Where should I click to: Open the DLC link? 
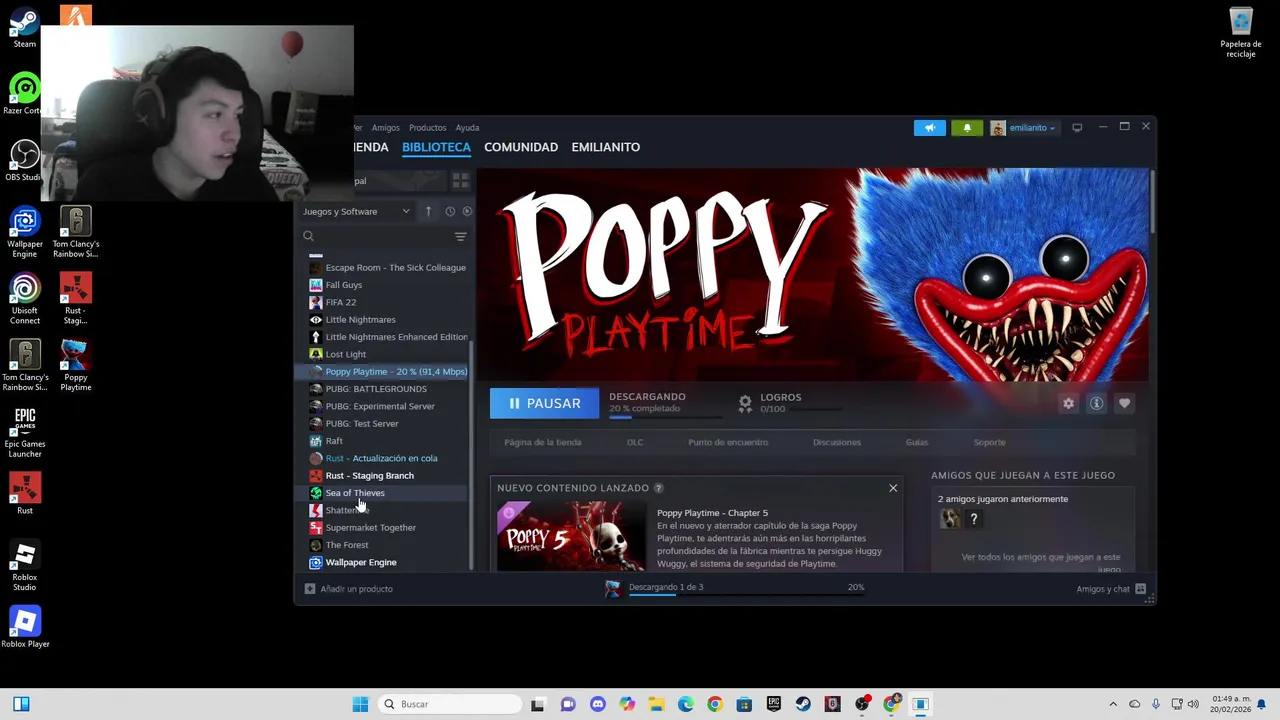(x=635, y=442)
